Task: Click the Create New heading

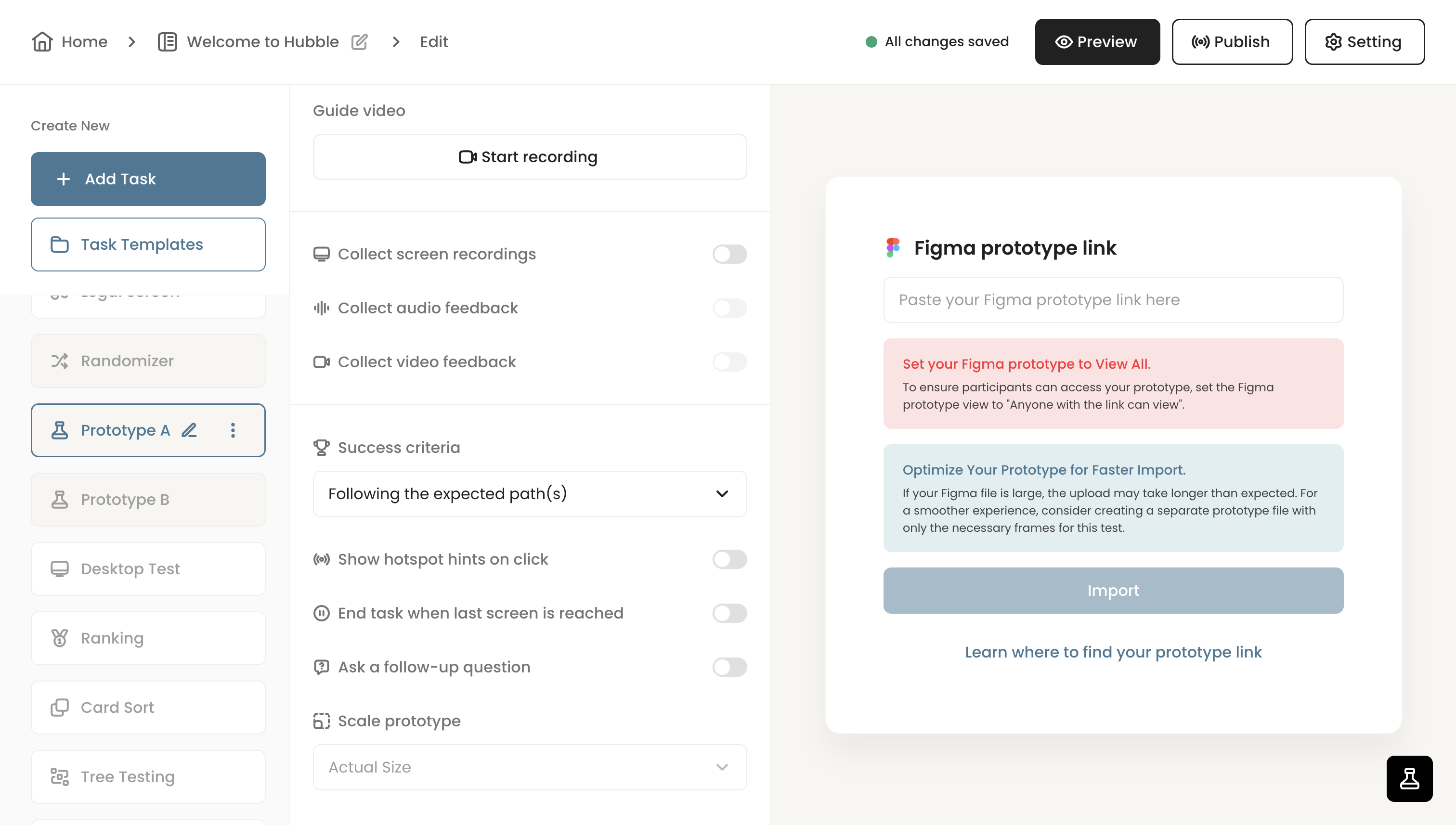Action: tap(70, 125)
